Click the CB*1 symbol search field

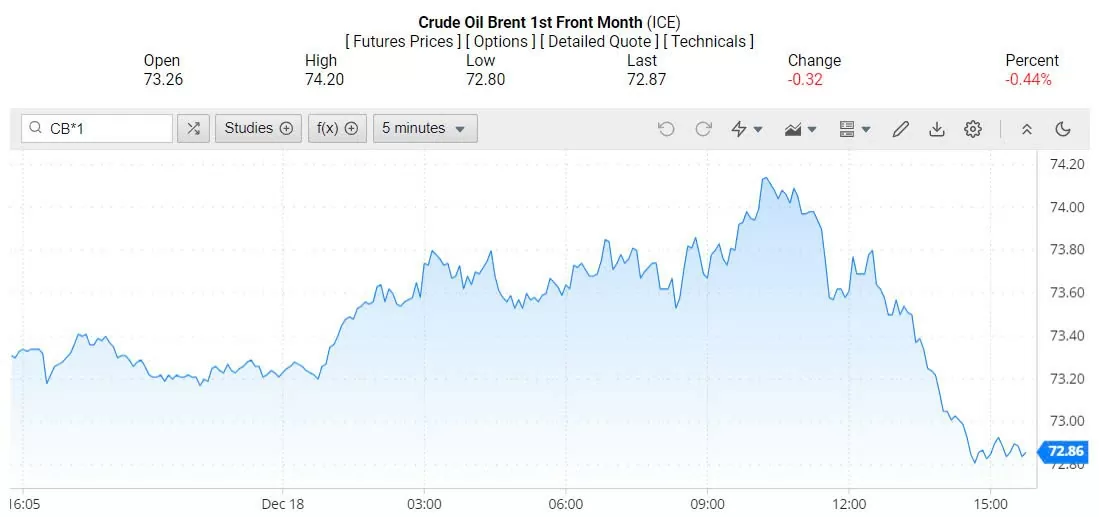click(x=106, y=128)
